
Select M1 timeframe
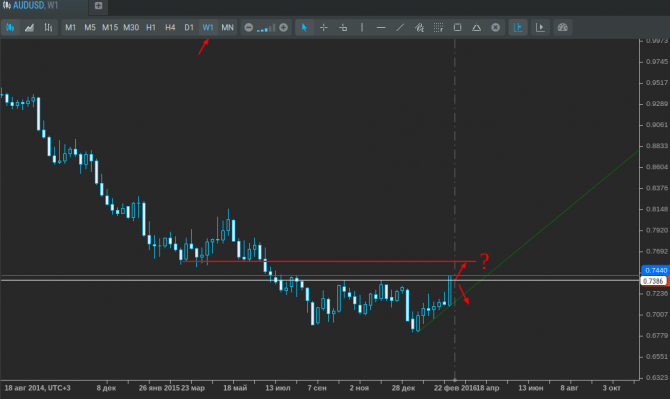[71, 28]
